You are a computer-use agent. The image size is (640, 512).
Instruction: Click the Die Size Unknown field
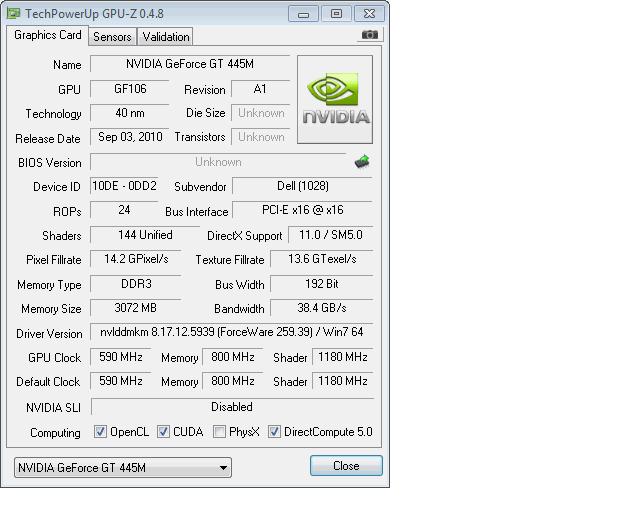pyautogui.click(x=260, y=113)
